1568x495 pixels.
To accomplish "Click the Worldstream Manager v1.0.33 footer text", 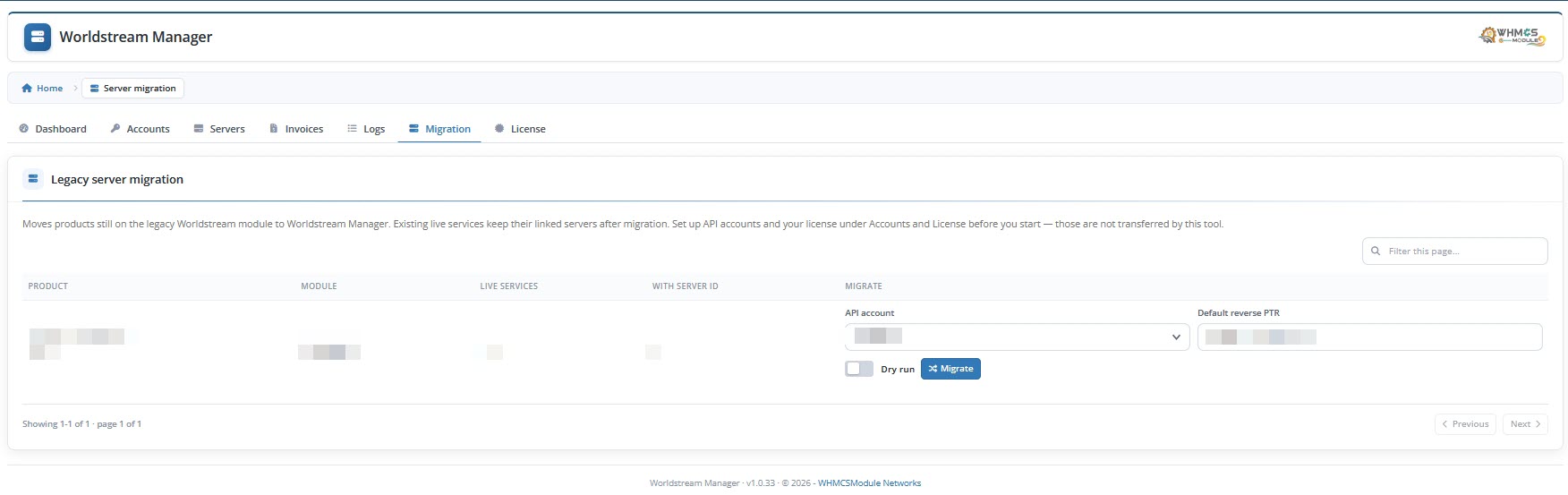I will pos(712,483).
